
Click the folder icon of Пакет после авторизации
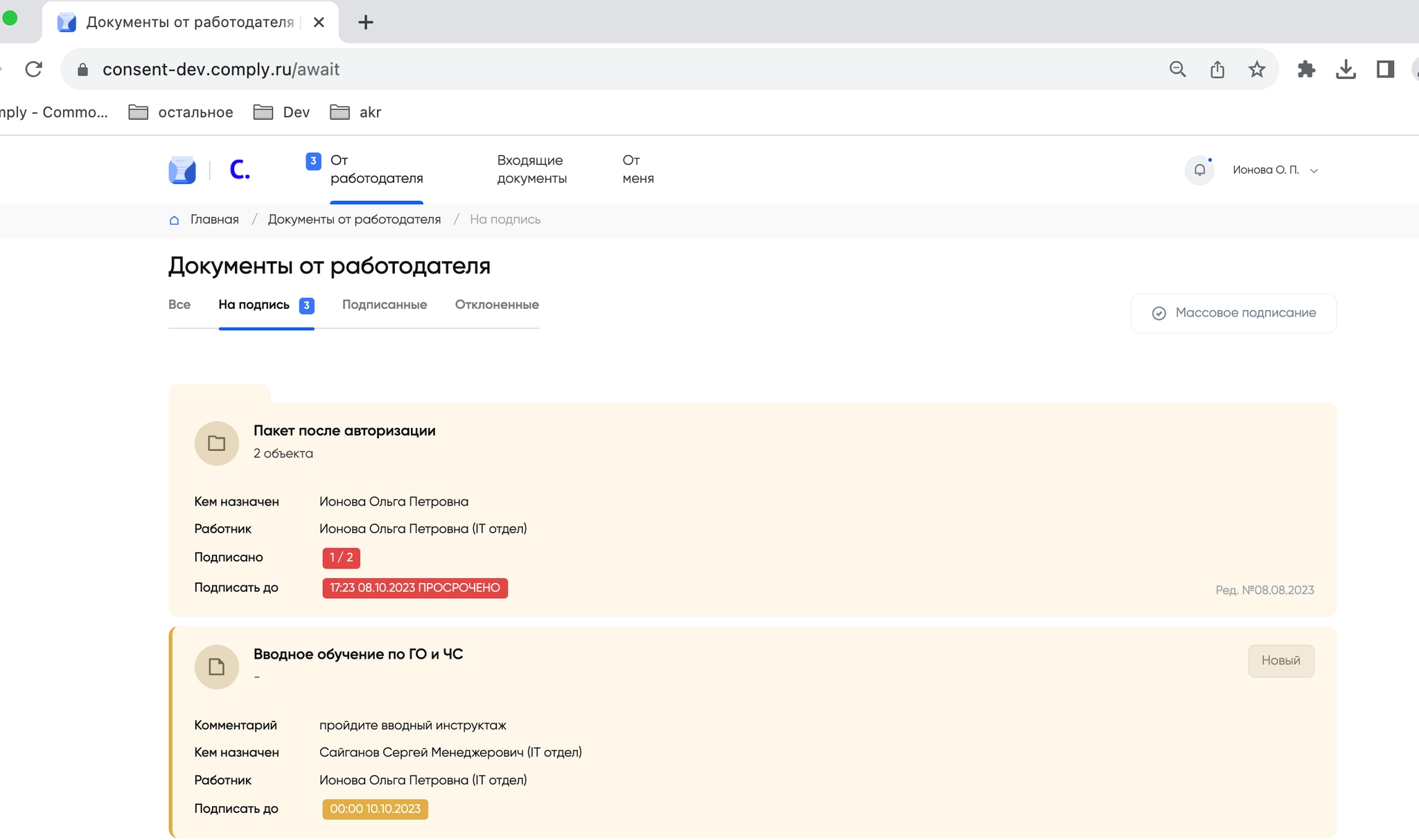coord(217,443)
